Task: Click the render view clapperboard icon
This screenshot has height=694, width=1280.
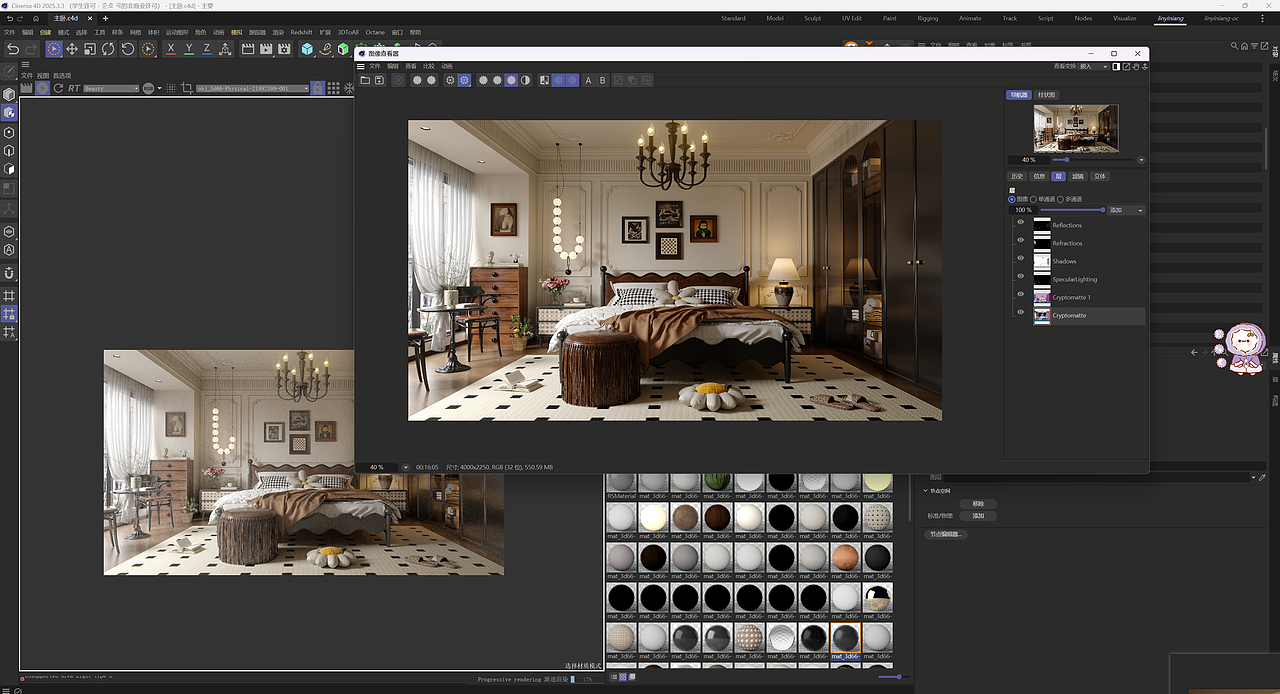Action: (248, 49)
